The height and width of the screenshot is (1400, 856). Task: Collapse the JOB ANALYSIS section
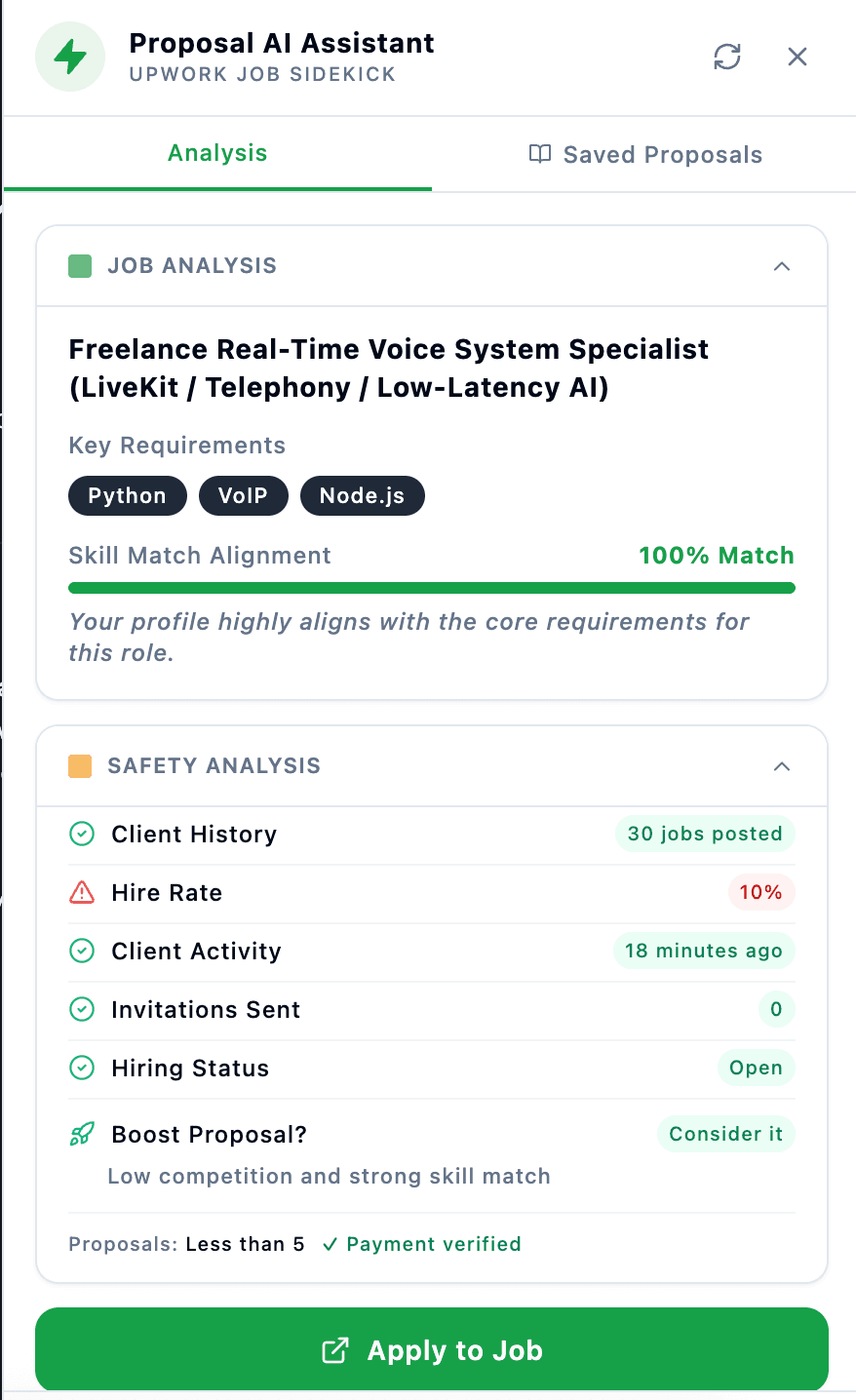782,265
